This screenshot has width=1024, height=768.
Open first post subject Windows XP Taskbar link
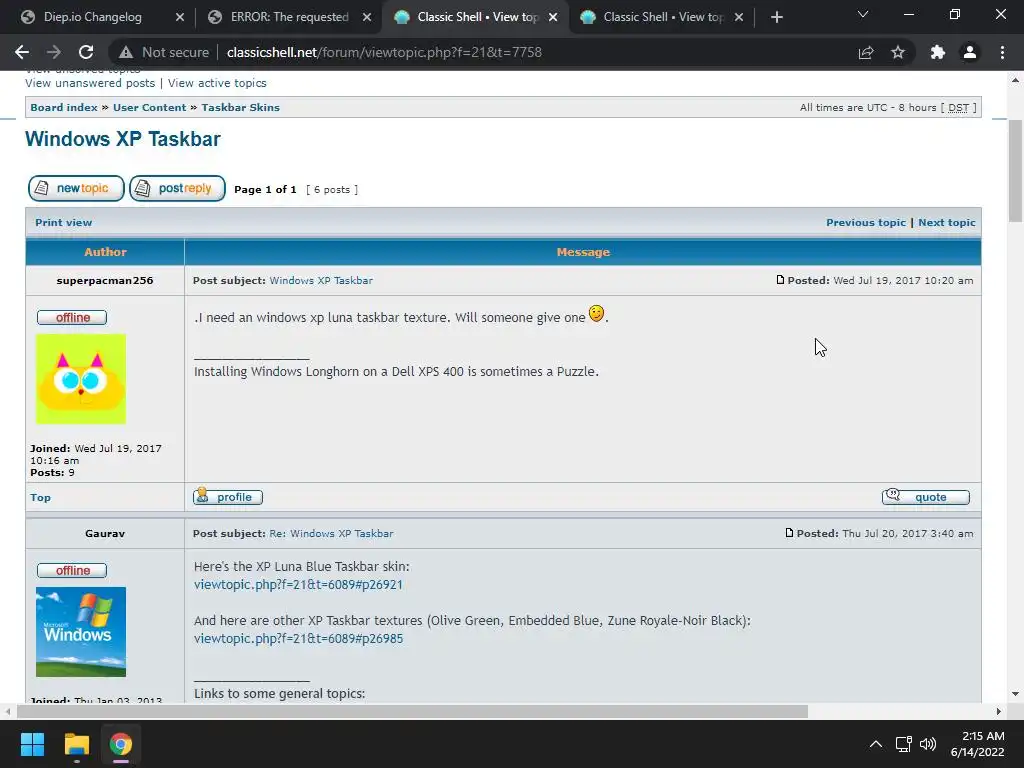pyautogui.click(x=321, y=280)
